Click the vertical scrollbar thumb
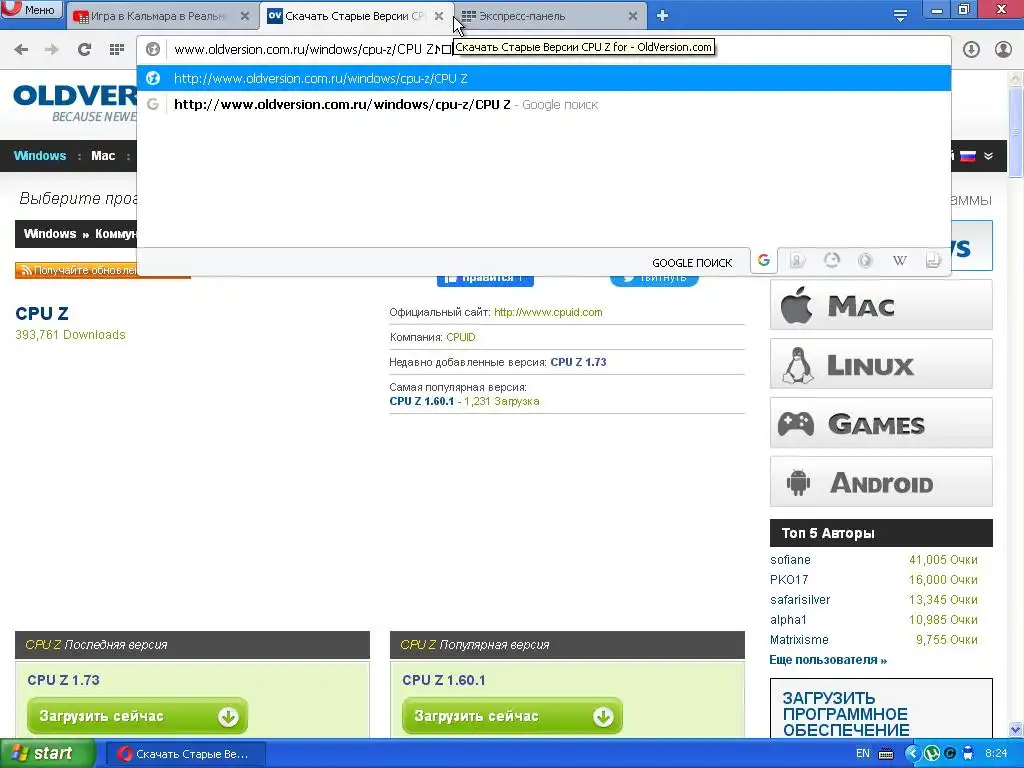Viewport: 1024px width, 768px height. point(1016,133)
